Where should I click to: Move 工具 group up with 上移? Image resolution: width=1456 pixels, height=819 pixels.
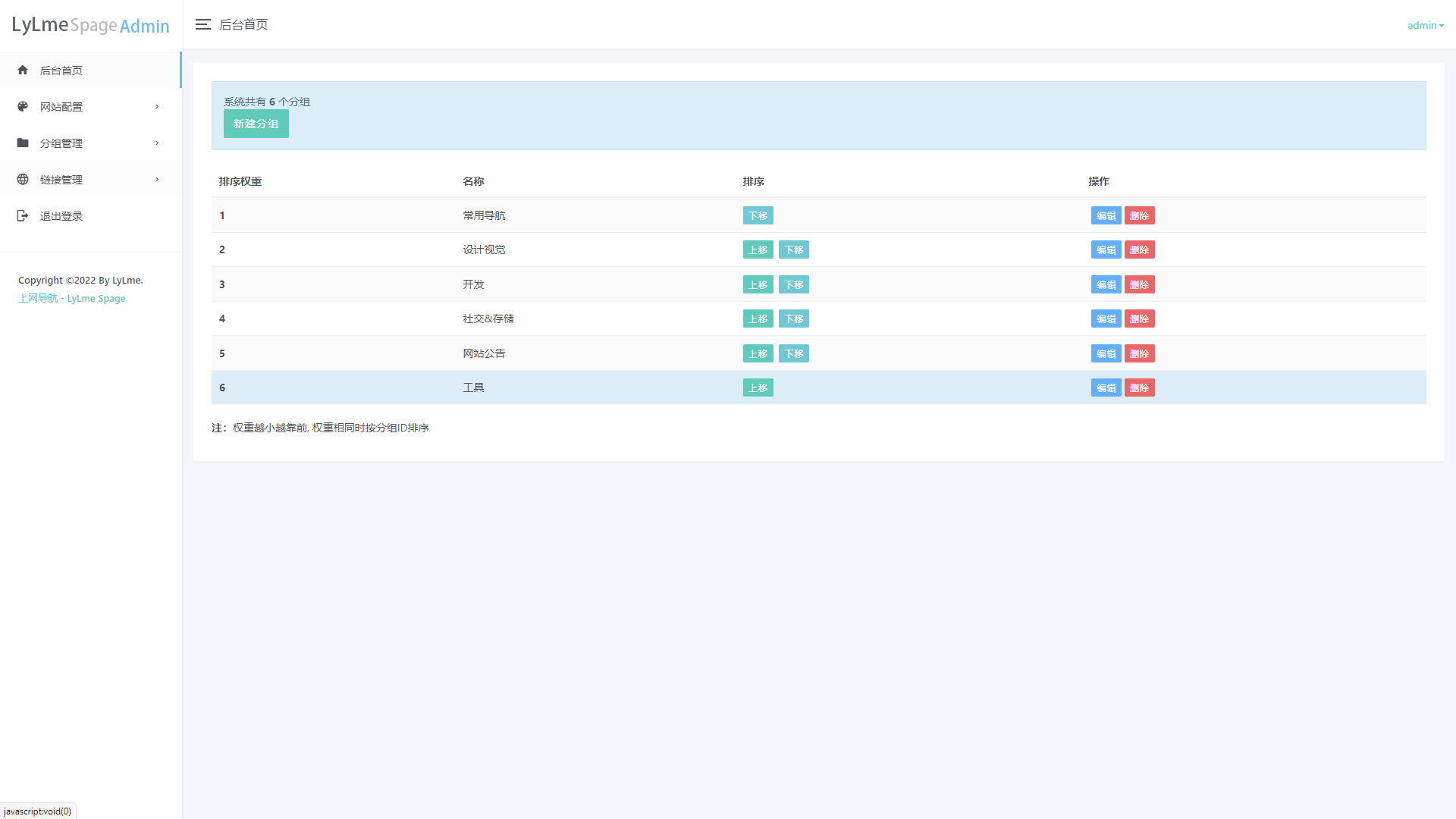(758, 388)
